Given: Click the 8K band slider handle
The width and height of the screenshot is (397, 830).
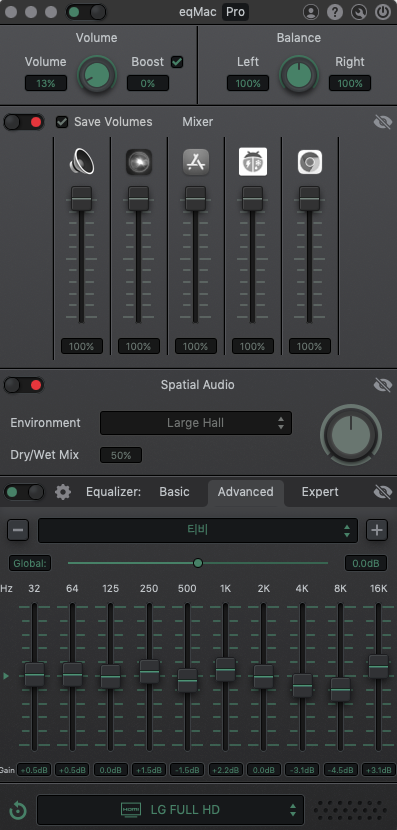Looking at the screenshot, I should tap(340, 690).
